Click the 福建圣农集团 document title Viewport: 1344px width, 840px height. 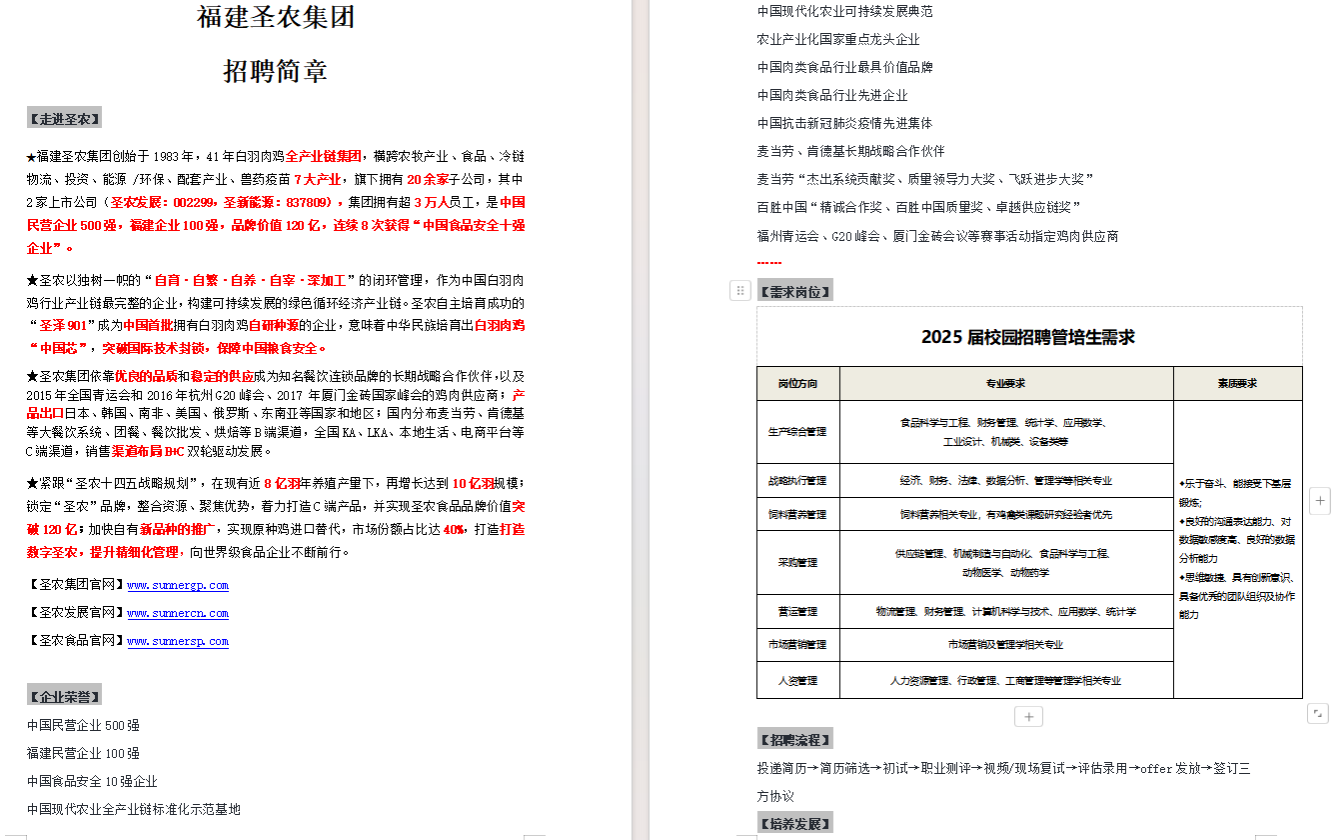276,18
